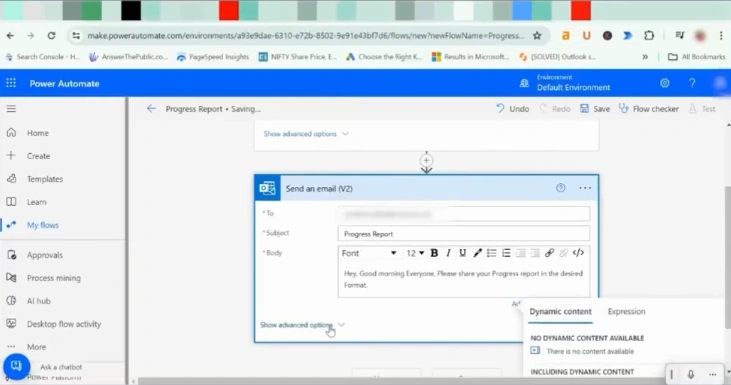Screen dimensions: 731x385
Task: Click the Test button
Action: (x=702, y=109)
